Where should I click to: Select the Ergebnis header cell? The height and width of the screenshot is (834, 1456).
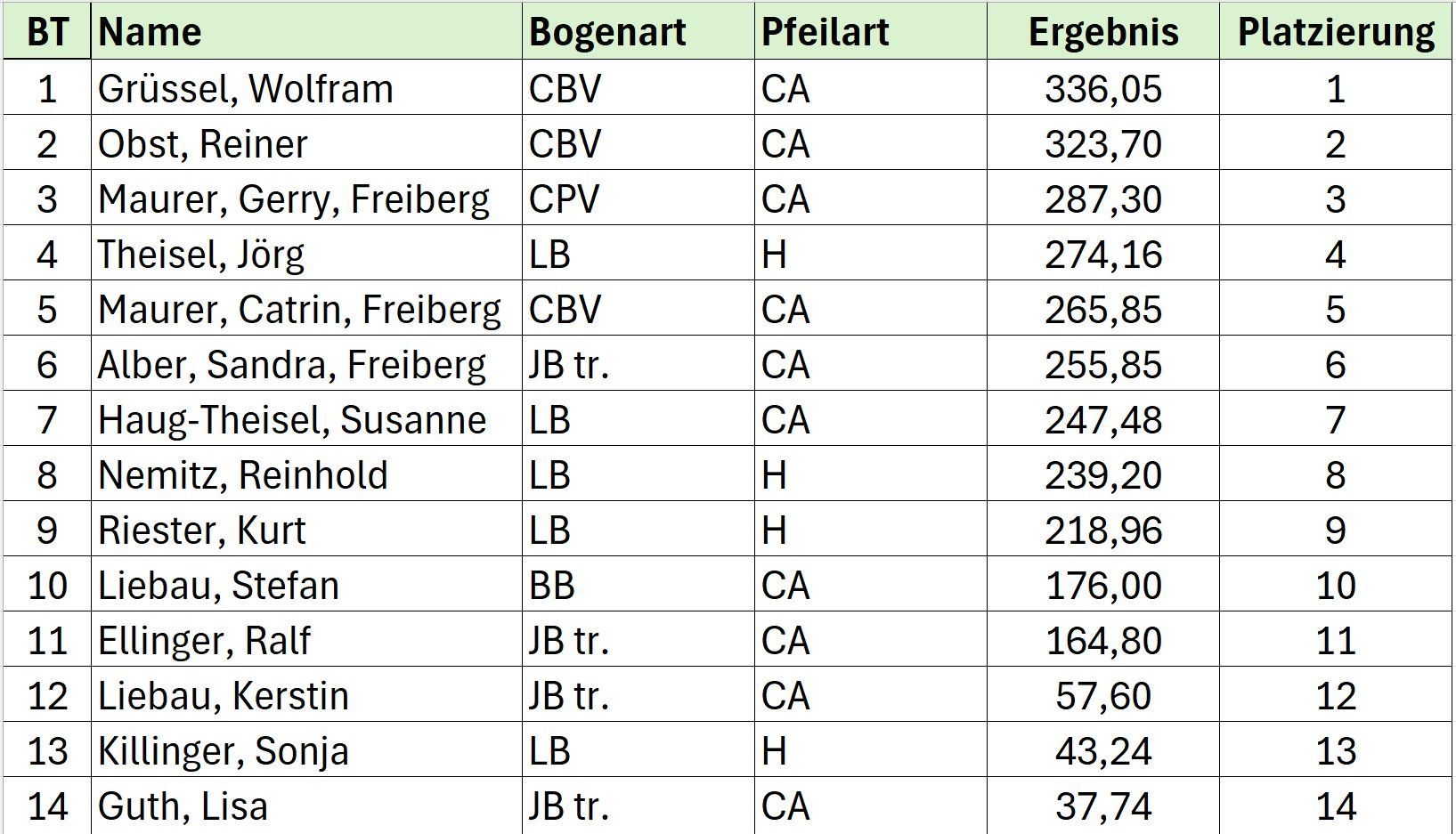[1102, 32]
